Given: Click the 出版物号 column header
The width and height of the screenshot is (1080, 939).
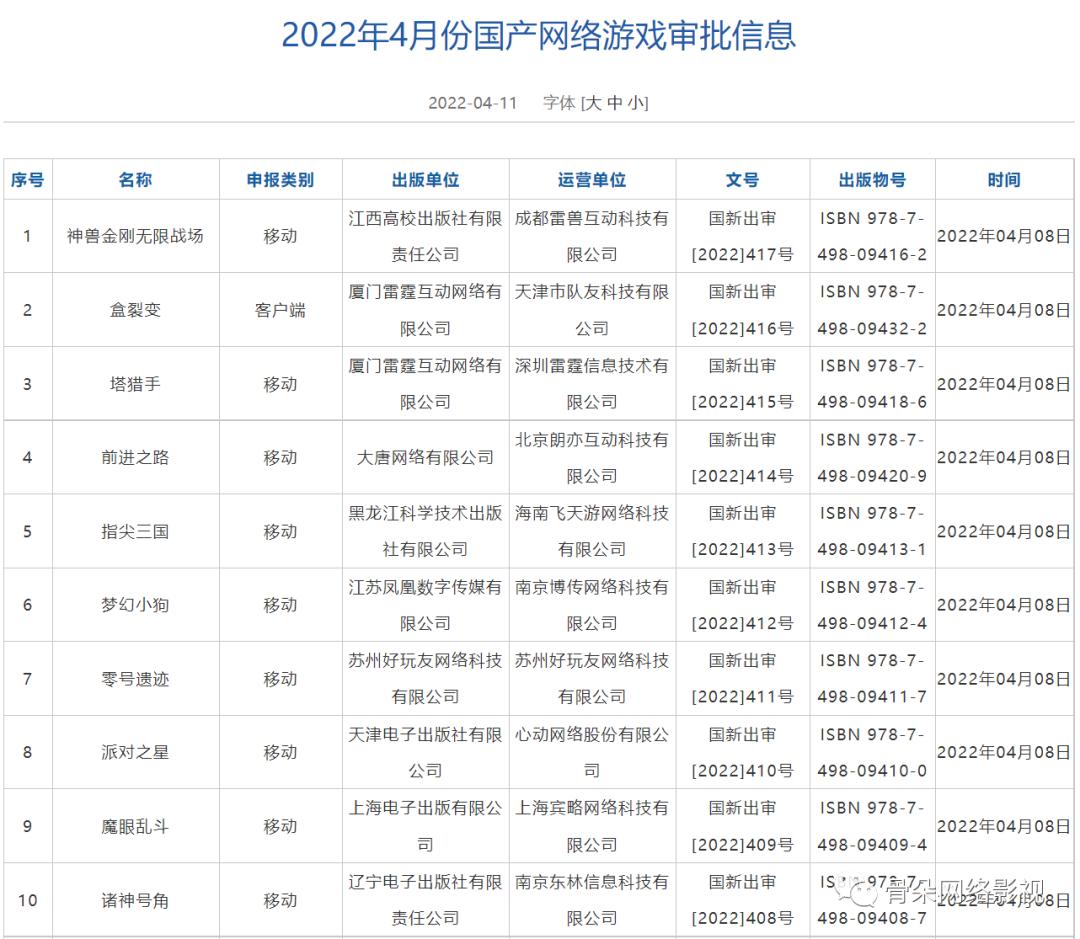Looking at the screenshot, I should 872,180.
